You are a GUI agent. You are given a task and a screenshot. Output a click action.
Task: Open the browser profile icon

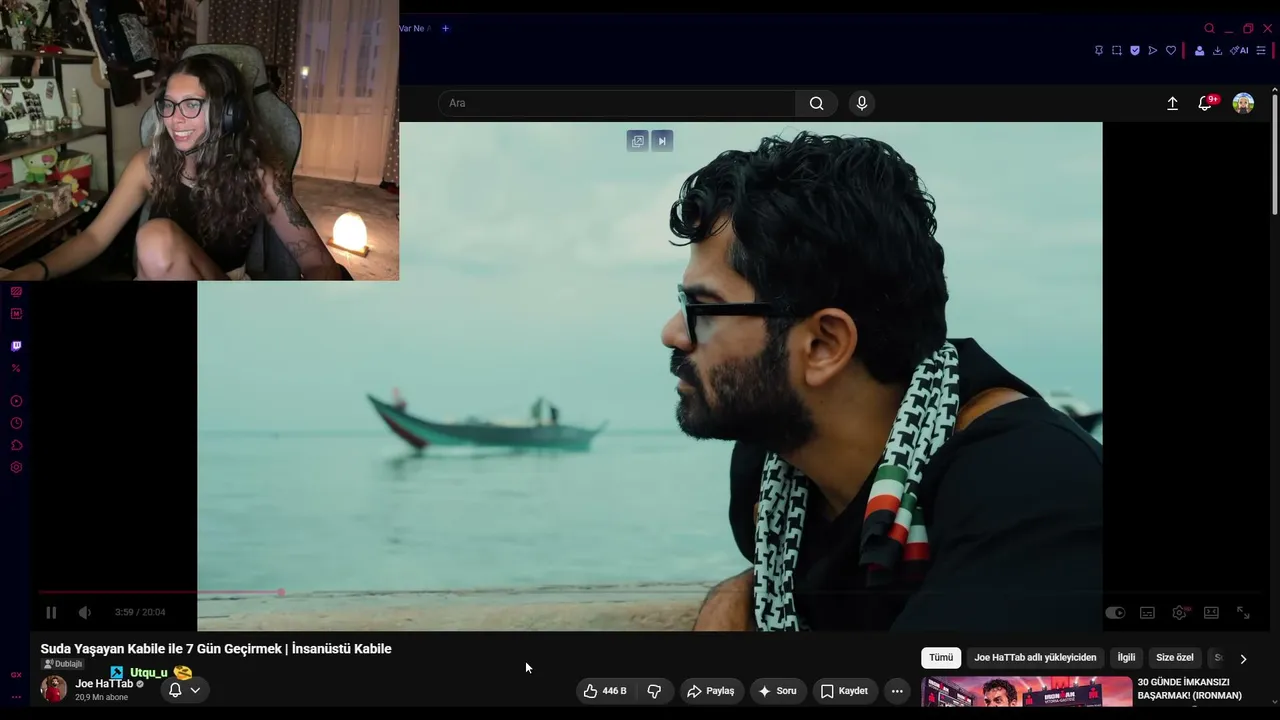1199,50
